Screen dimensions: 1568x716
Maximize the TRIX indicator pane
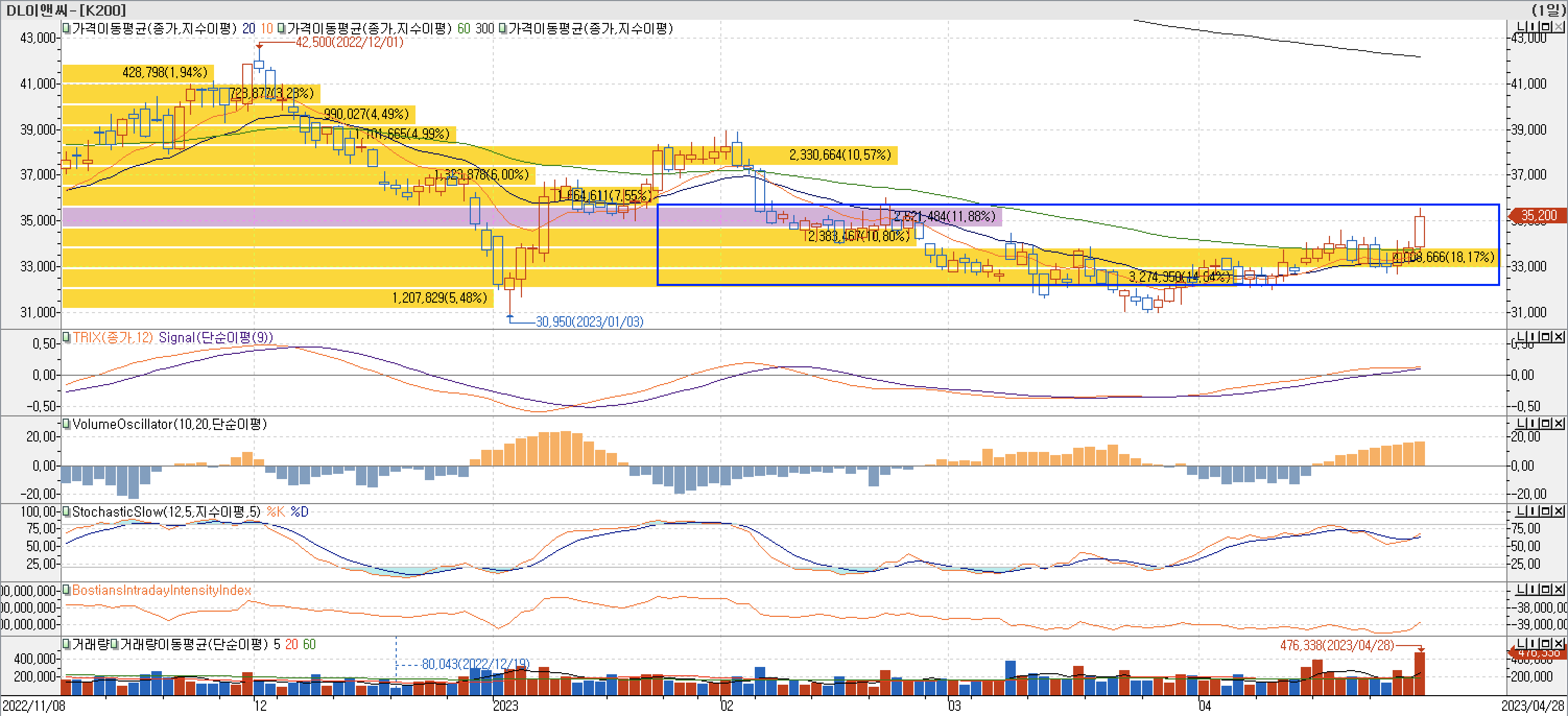(x=1546, y=337)
